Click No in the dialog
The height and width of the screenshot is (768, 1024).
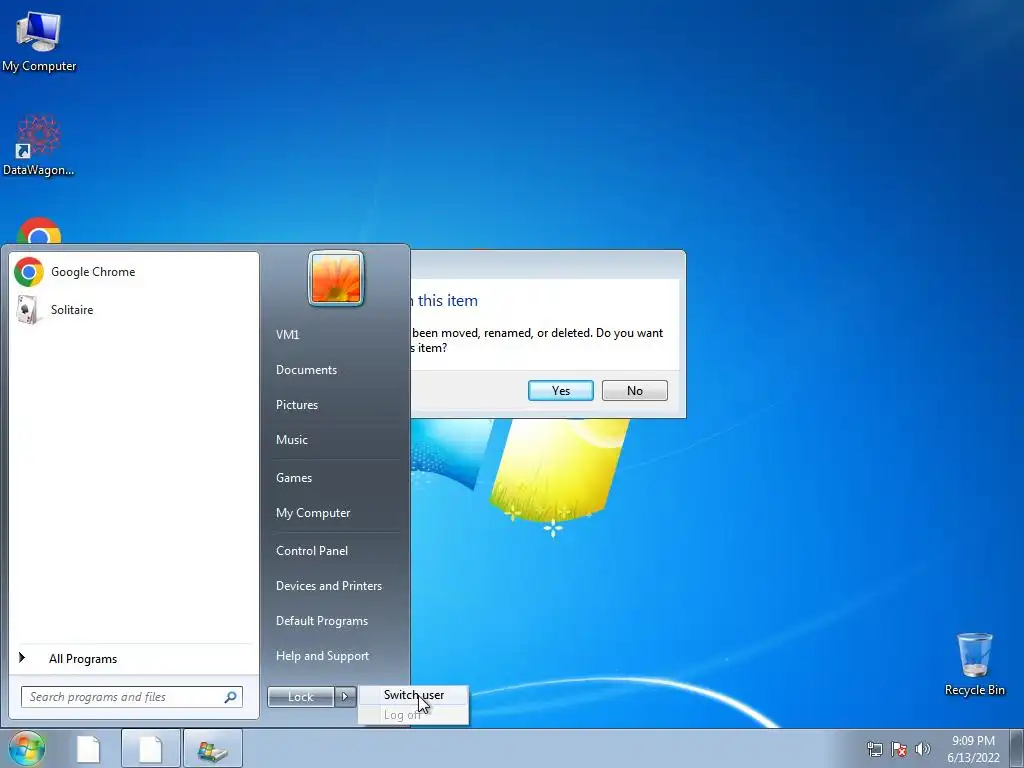coord(635,391)
